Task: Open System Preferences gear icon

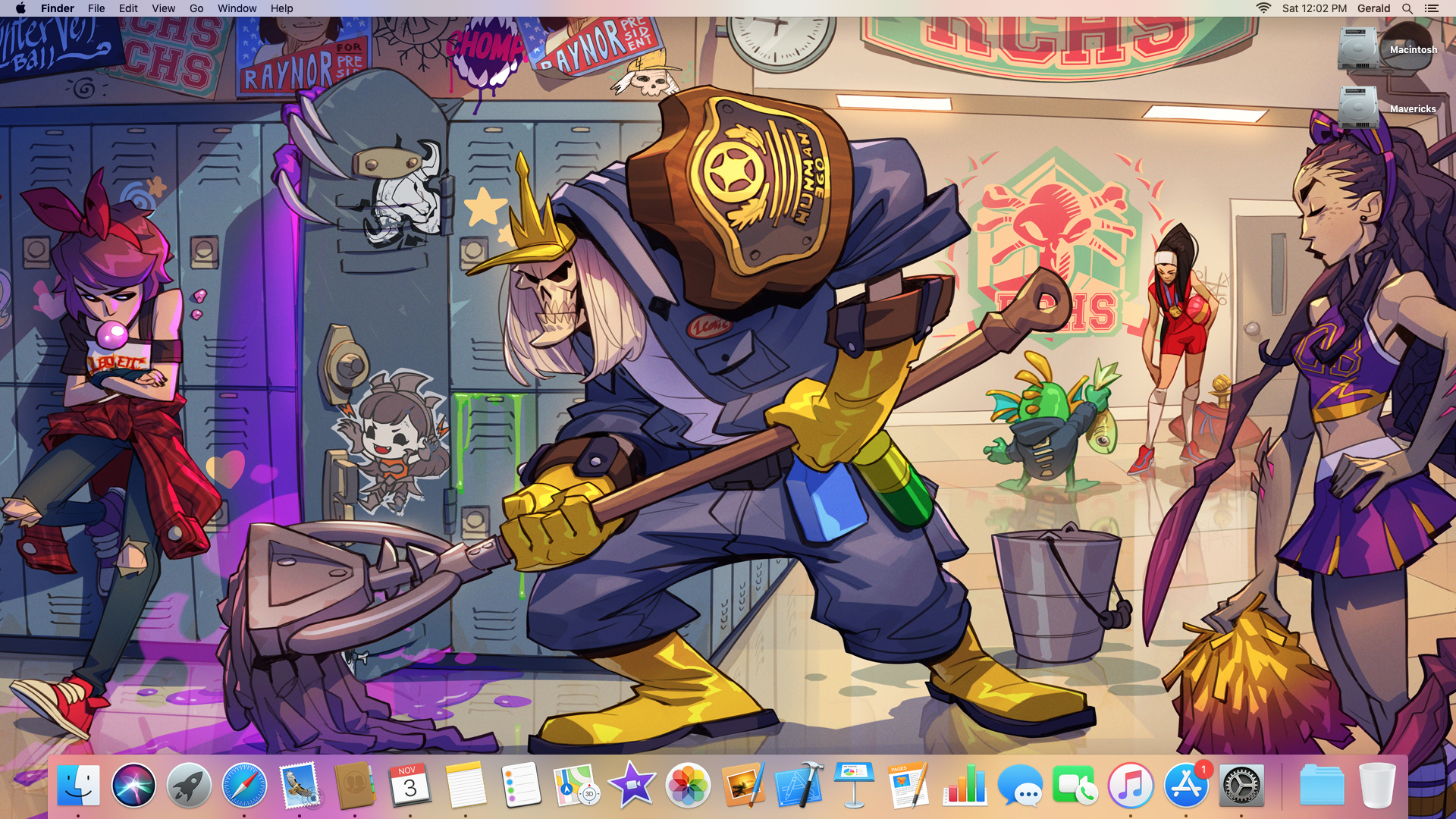Action: [1241, 785]
